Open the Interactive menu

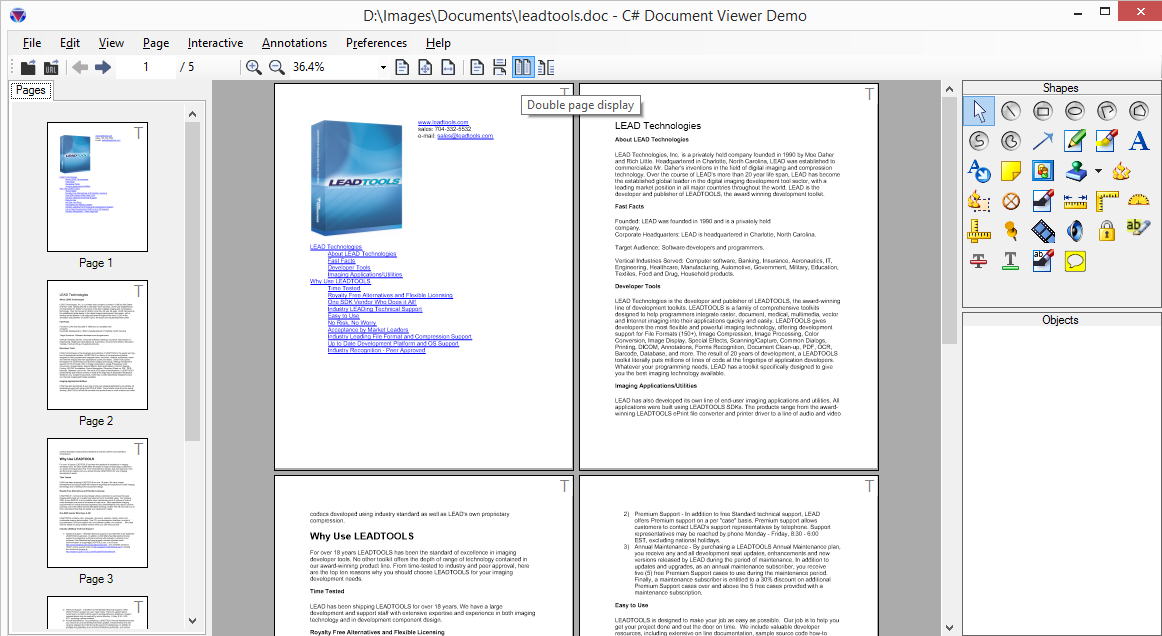click(x=215, y=43)
